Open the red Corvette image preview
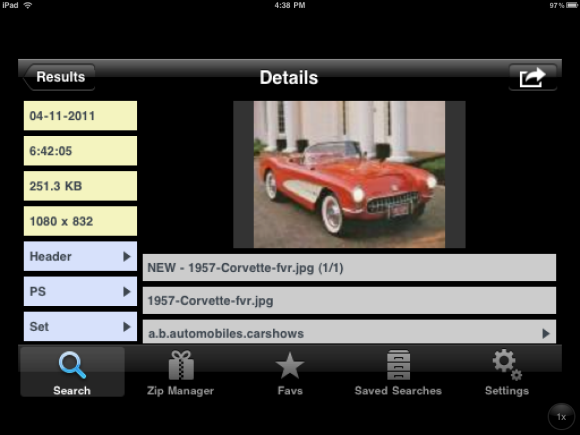Image resolution: width=580 pixels, height=435 pixels. pyautogui.click(x=349, y=174)
